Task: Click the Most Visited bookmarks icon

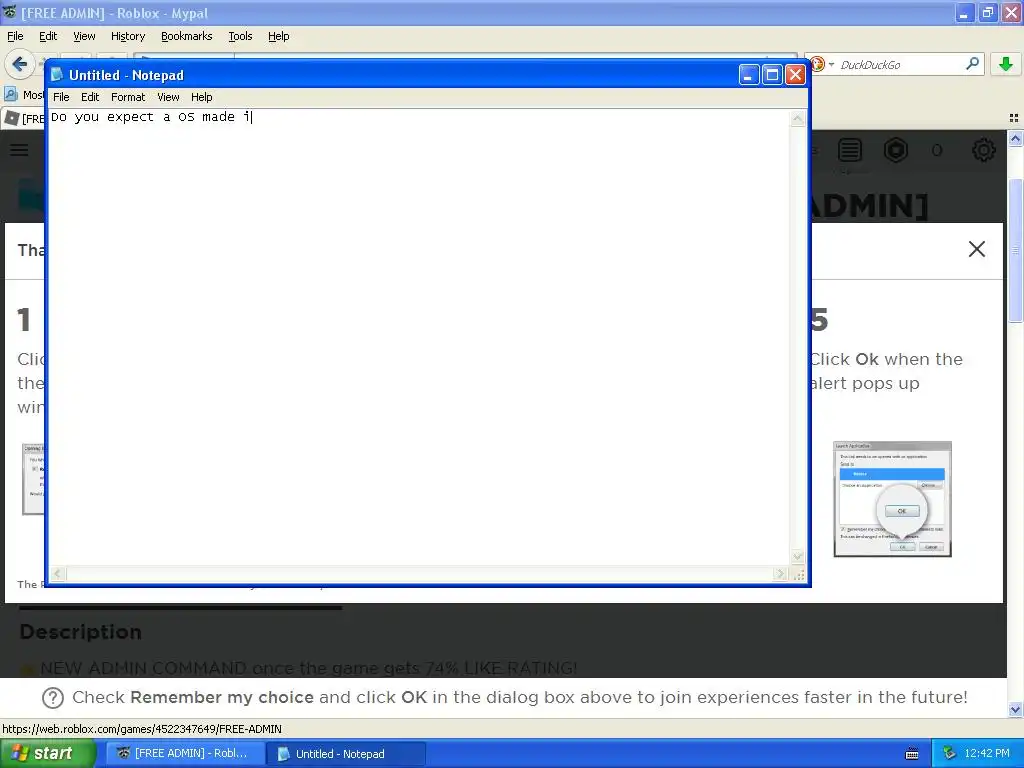Action: coord(11,95)
